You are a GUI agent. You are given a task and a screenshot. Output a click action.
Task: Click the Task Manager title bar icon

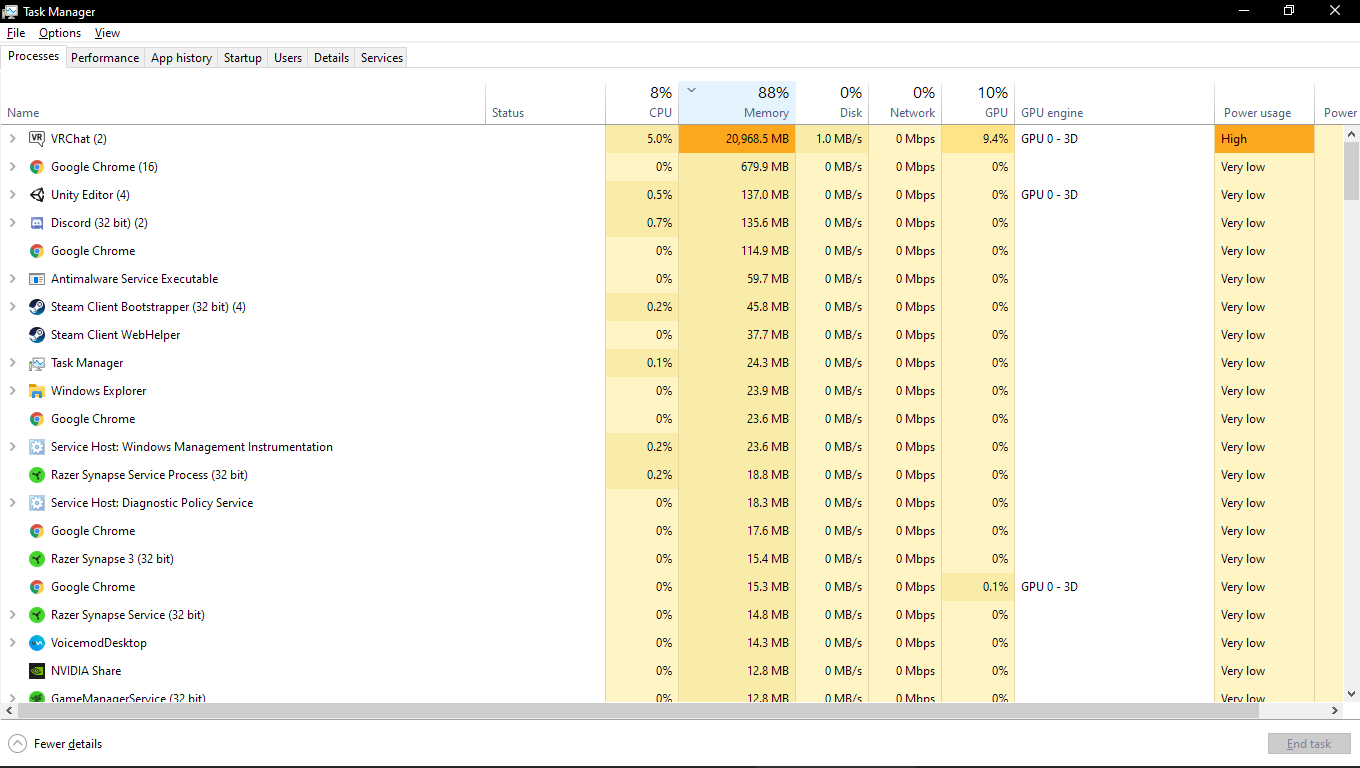tap(11, 11)
